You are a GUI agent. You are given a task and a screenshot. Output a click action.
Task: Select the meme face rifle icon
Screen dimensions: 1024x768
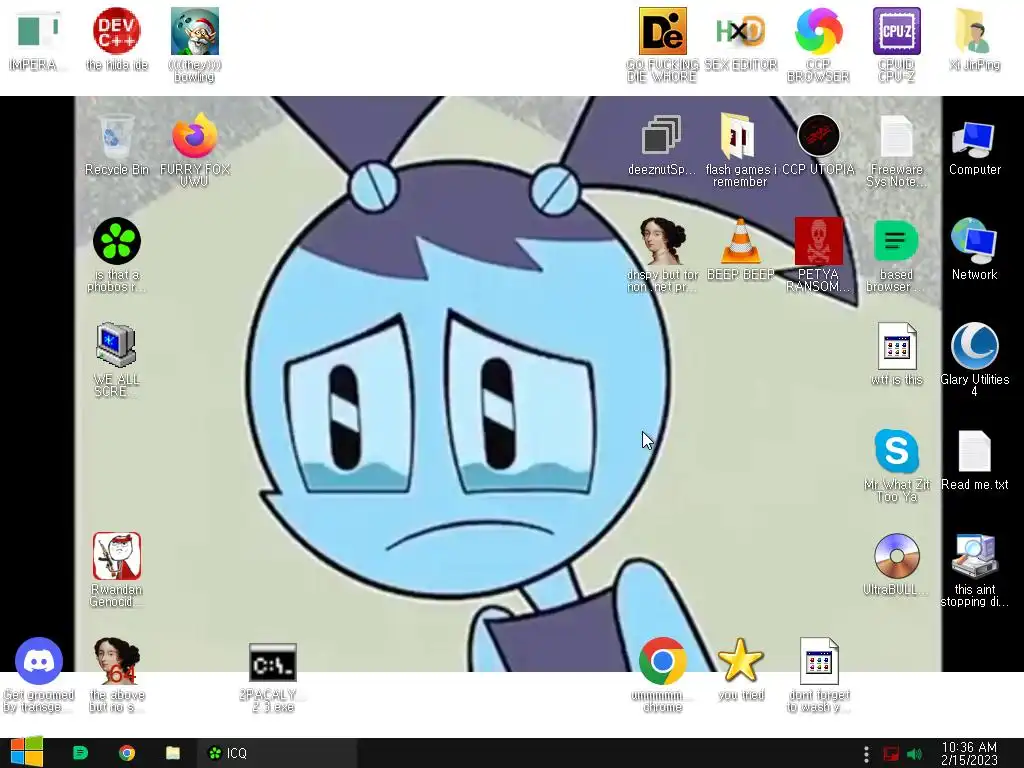pyautogui.click(x=116, y=556)
